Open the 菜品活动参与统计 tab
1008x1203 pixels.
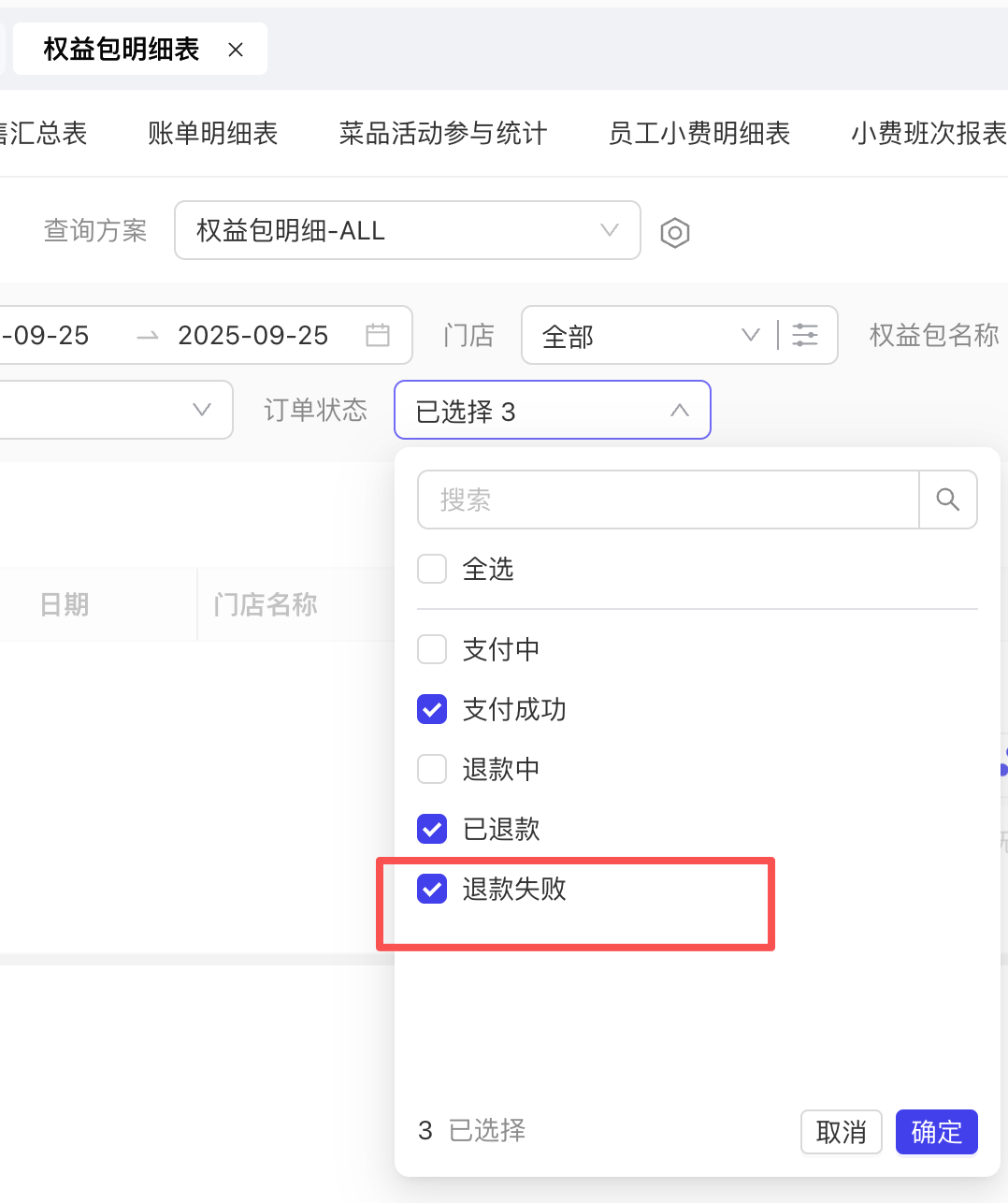(x=442, y=134)
